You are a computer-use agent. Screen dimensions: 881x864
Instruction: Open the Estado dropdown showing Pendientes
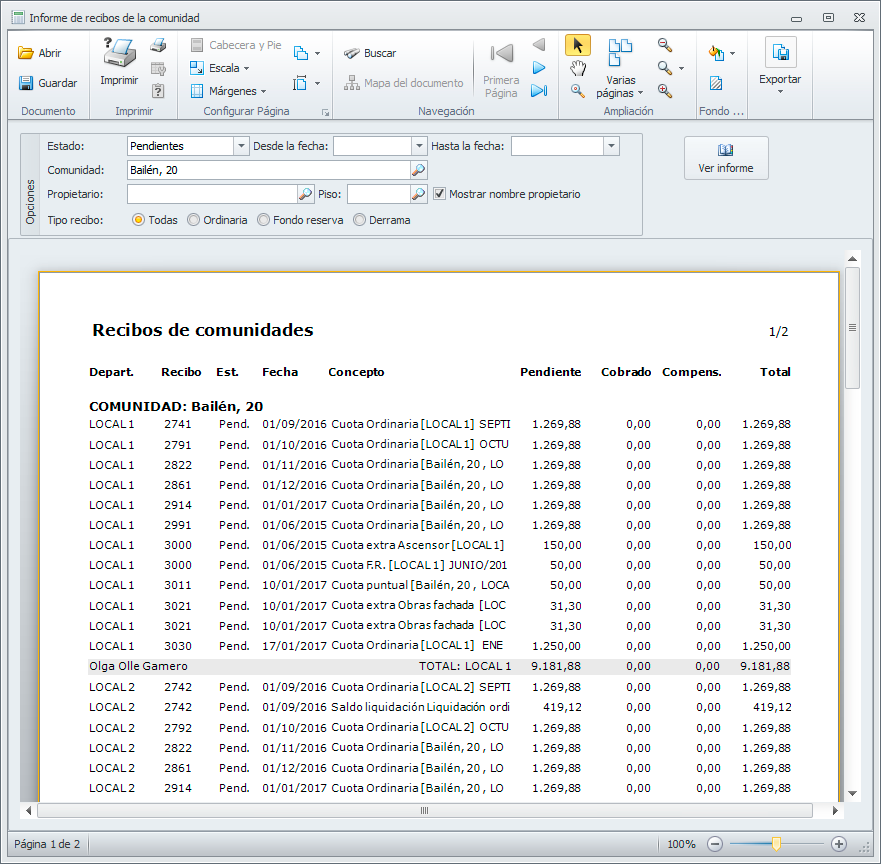click(241, 146)
